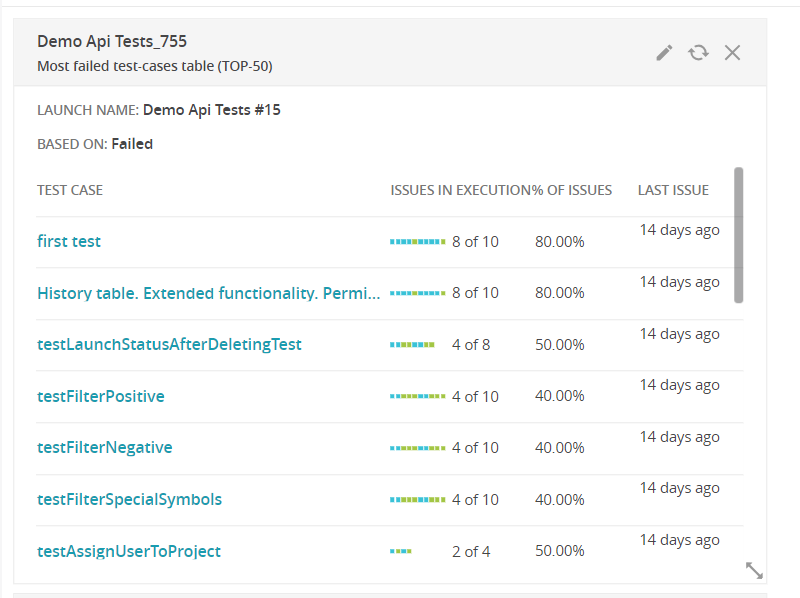800x598 pixels.
Task: Remove the widget using the X icon
Action: pyautogui.click(x=732, y=53)
